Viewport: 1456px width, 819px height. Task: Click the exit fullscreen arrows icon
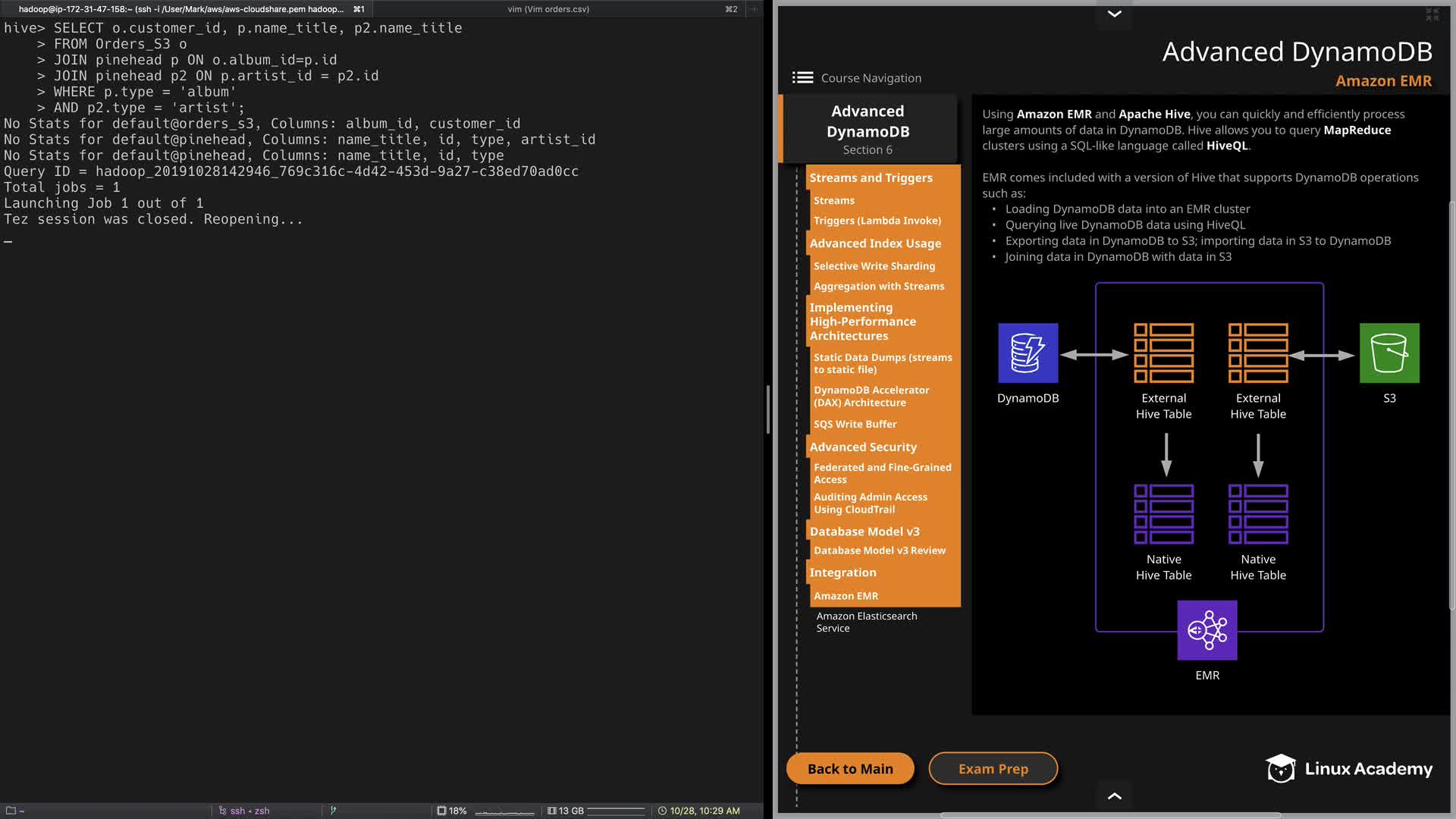click(x=1432, y=14)
